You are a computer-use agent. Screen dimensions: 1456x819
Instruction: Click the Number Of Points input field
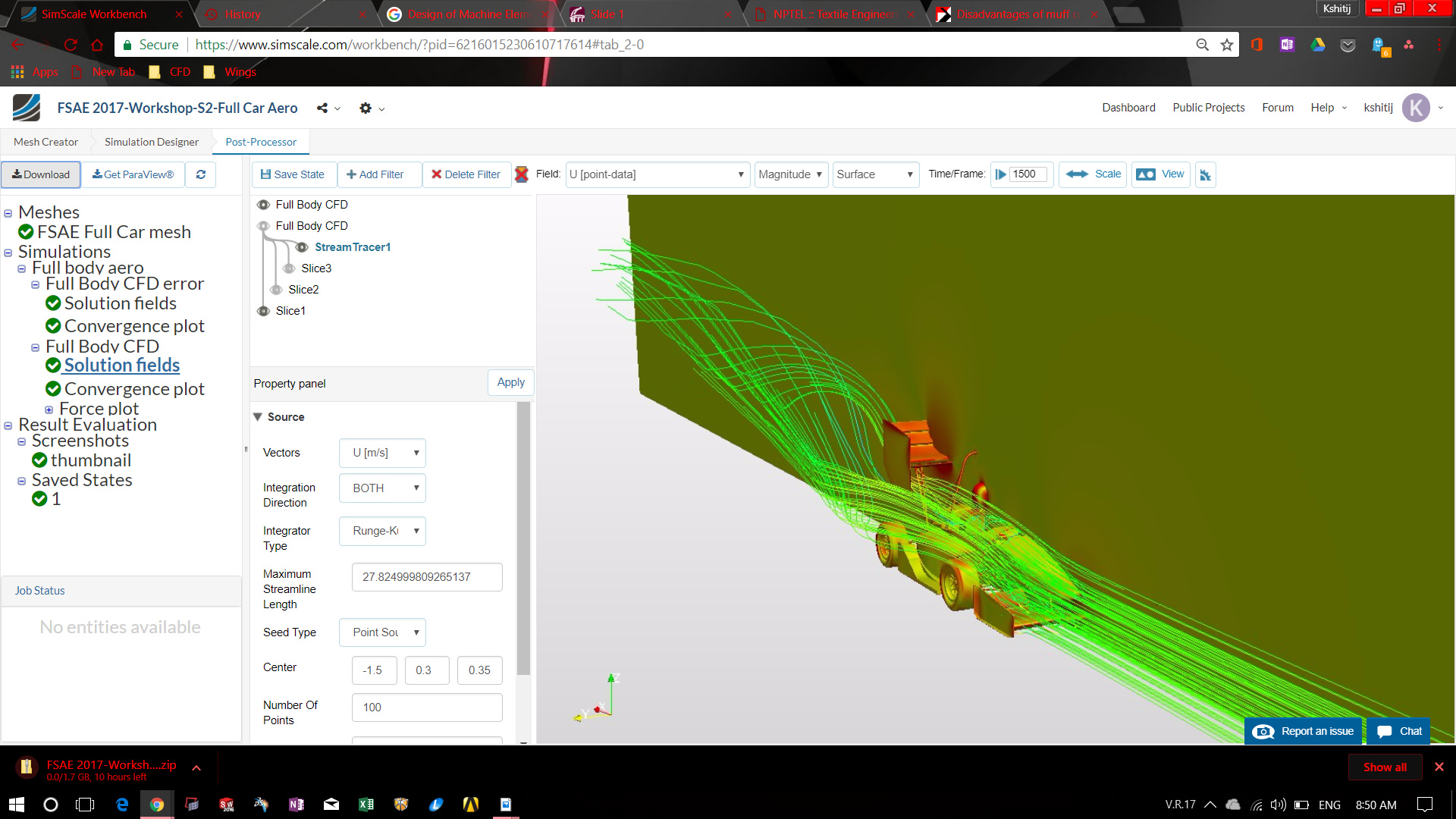(x=426, y=708)
